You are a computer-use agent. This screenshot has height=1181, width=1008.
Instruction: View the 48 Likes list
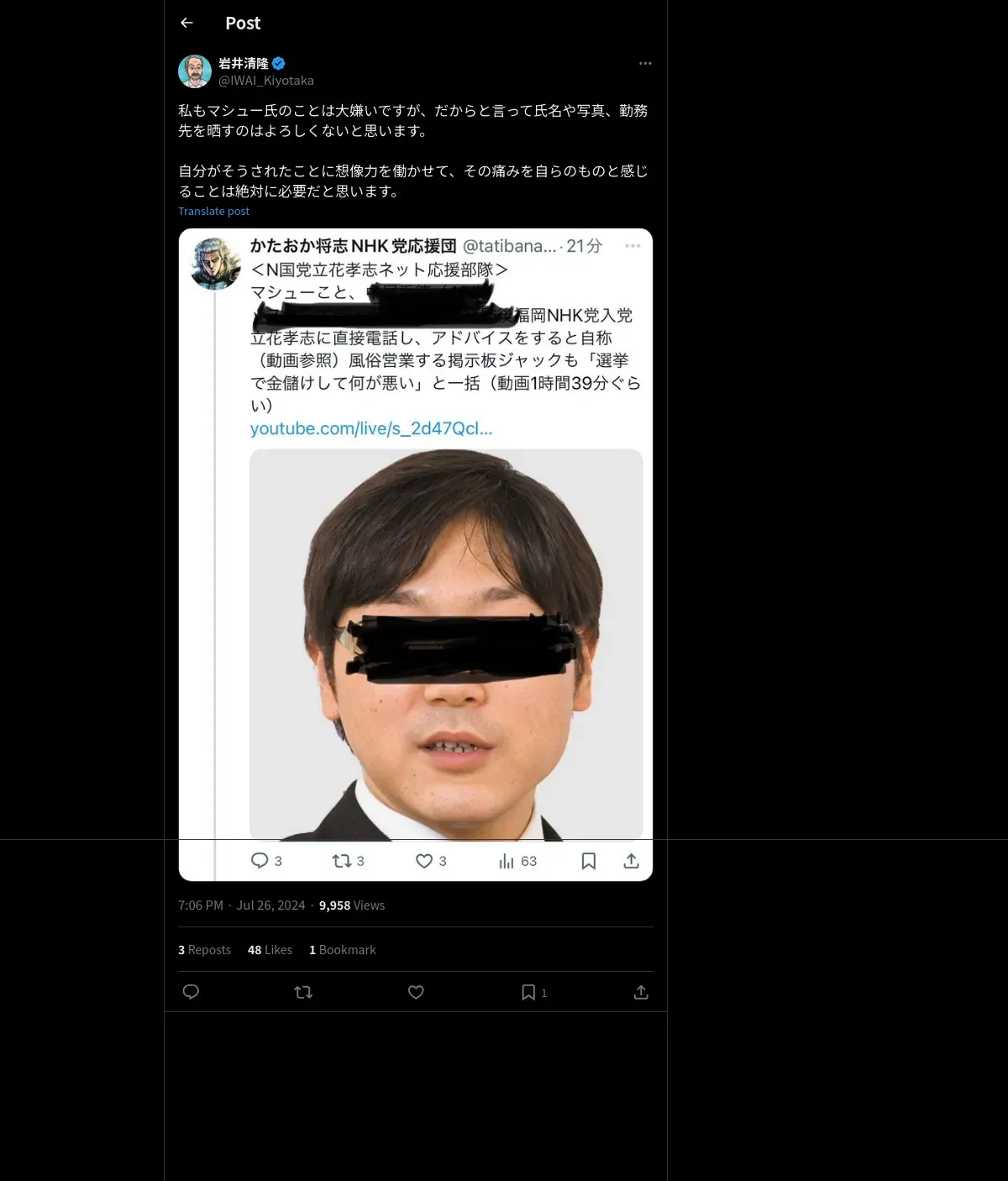(270, 950)
